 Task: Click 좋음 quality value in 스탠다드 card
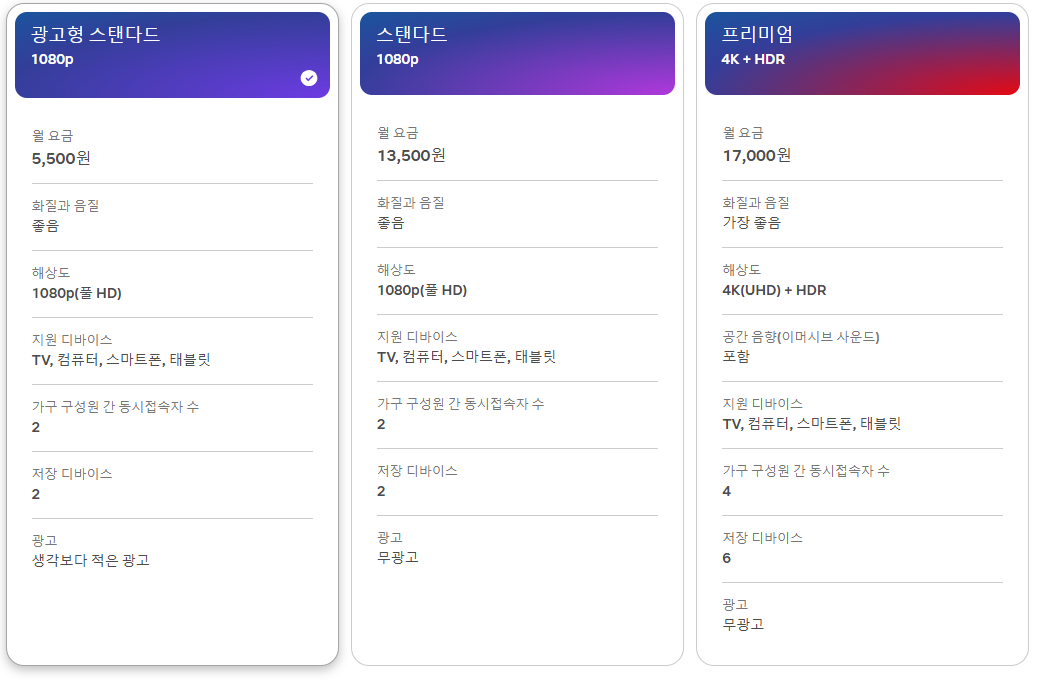point(391,224)
